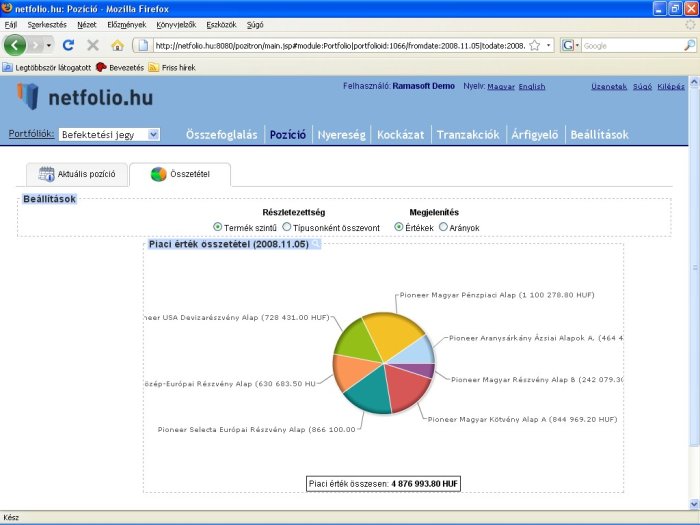Open the address bar history dropdown

(549, 46)
